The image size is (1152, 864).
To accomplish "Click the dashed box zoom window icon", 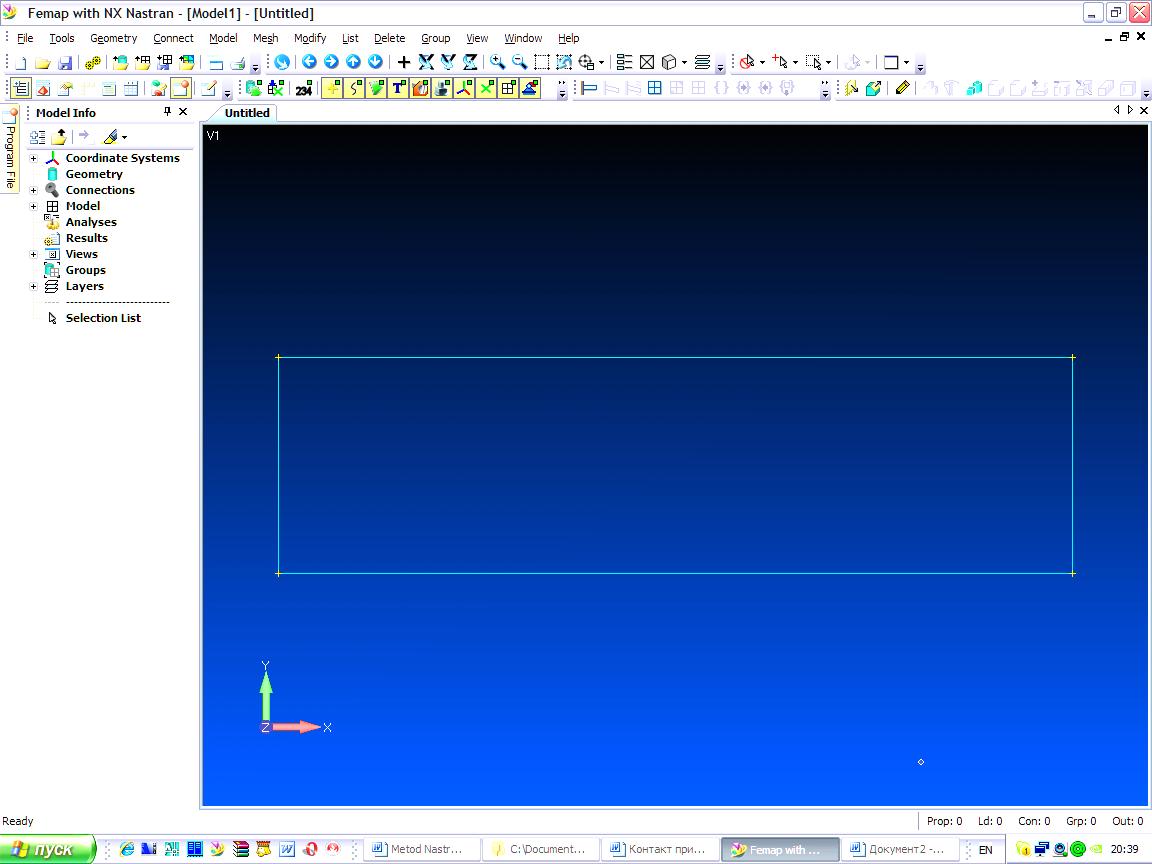I will coord(541,62).
